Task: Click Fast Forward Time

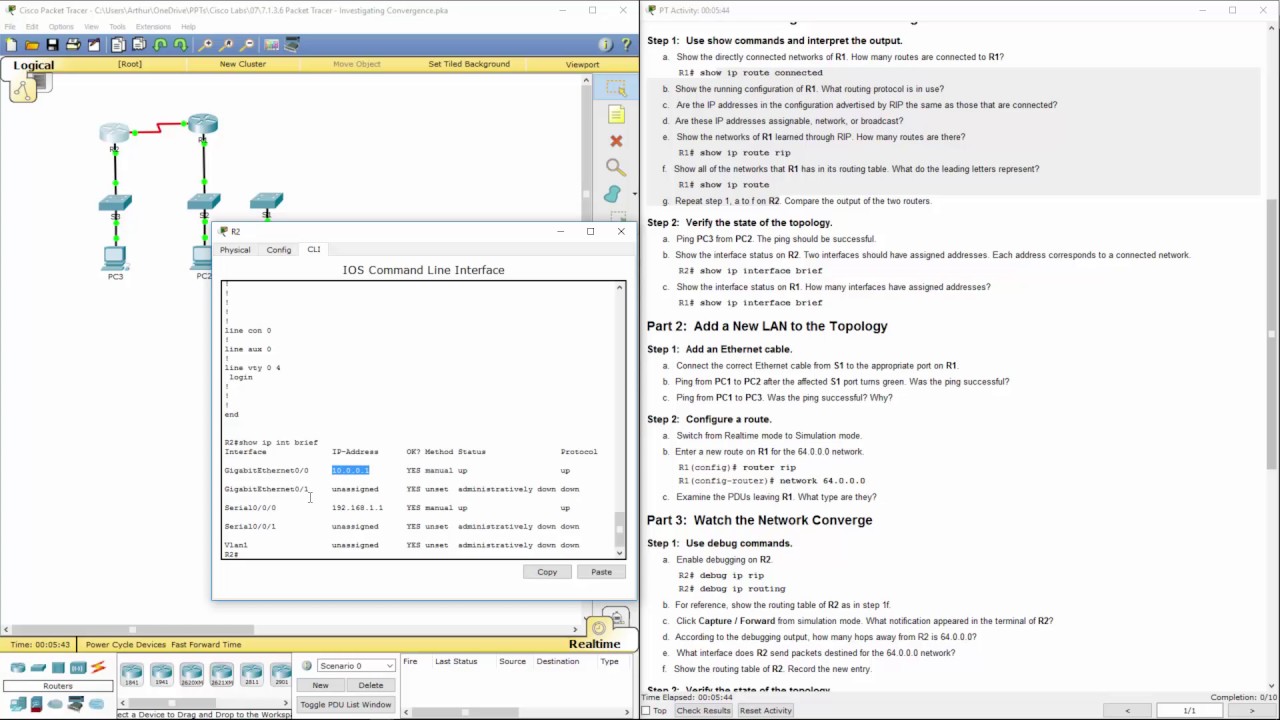Action: click(x=206, y=645)
